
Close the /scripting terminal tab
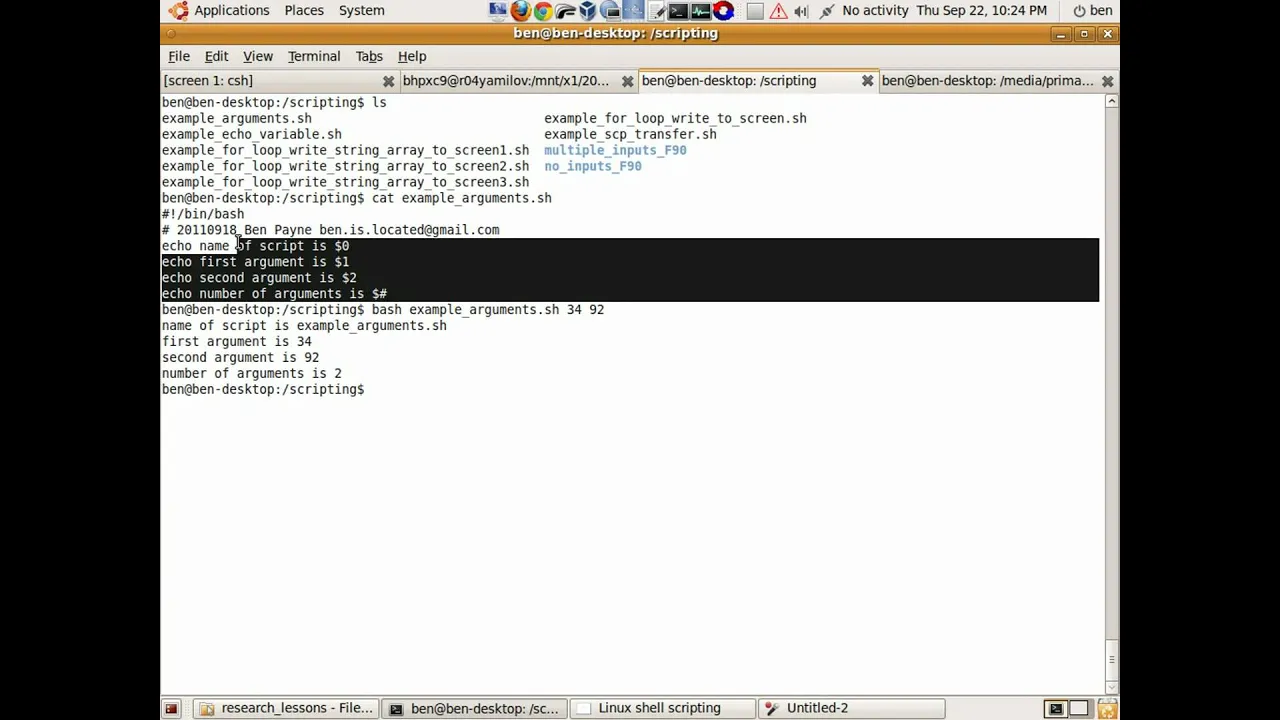(867, 81)
